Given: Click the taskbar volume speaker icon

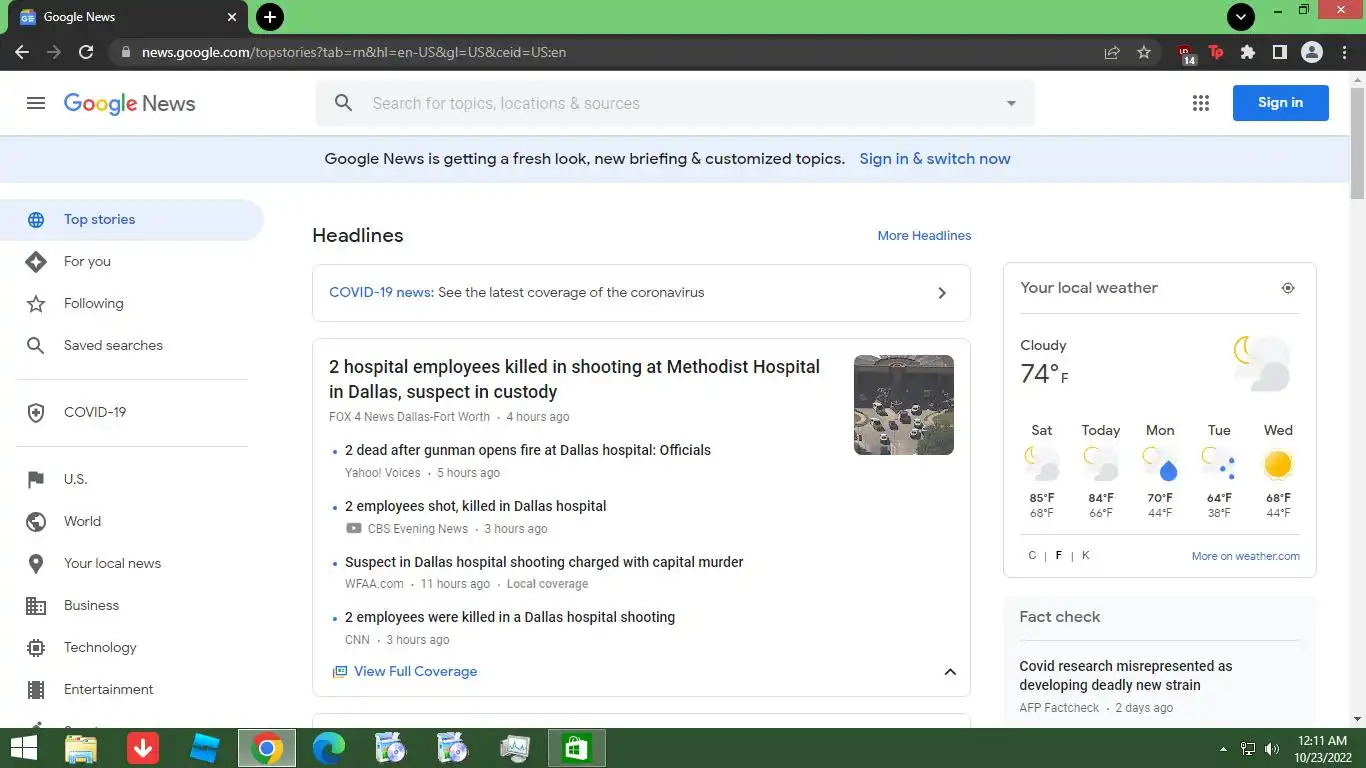Looking at the screenshot, I should [x=1272, y=749].
